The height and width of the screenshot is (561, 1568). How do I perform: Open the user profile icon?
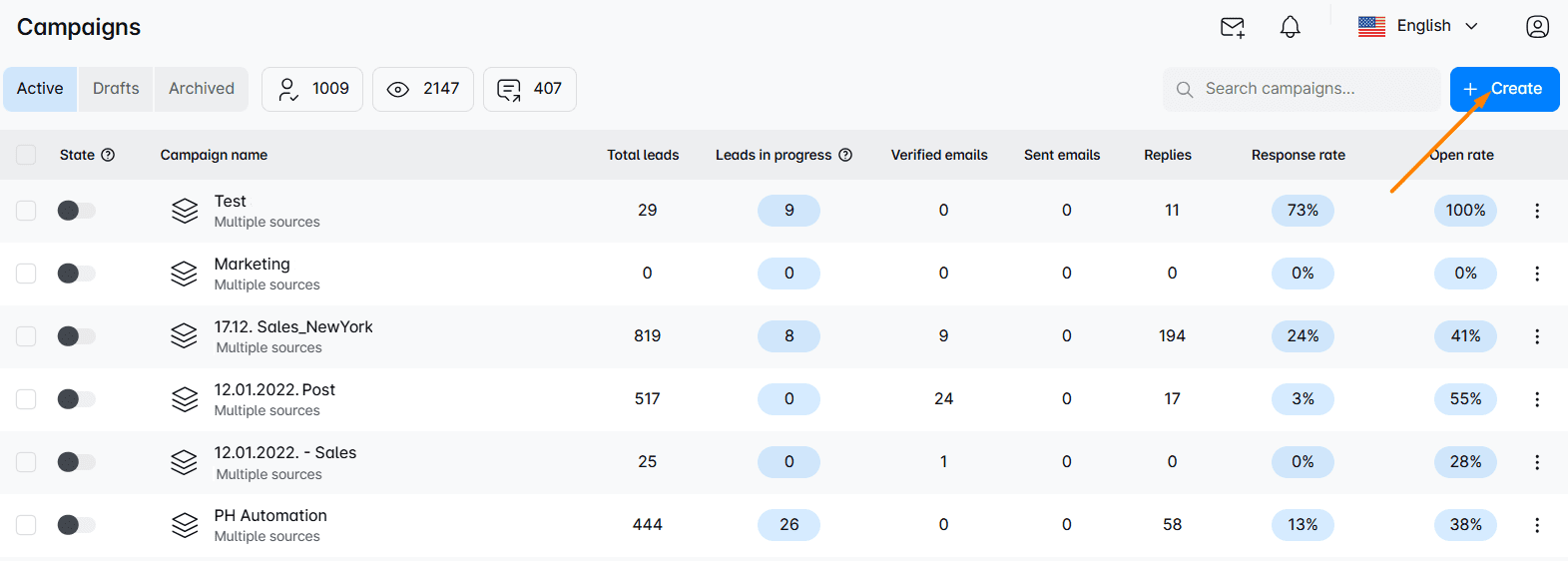pyautogui.click(x=1537, y=27)
